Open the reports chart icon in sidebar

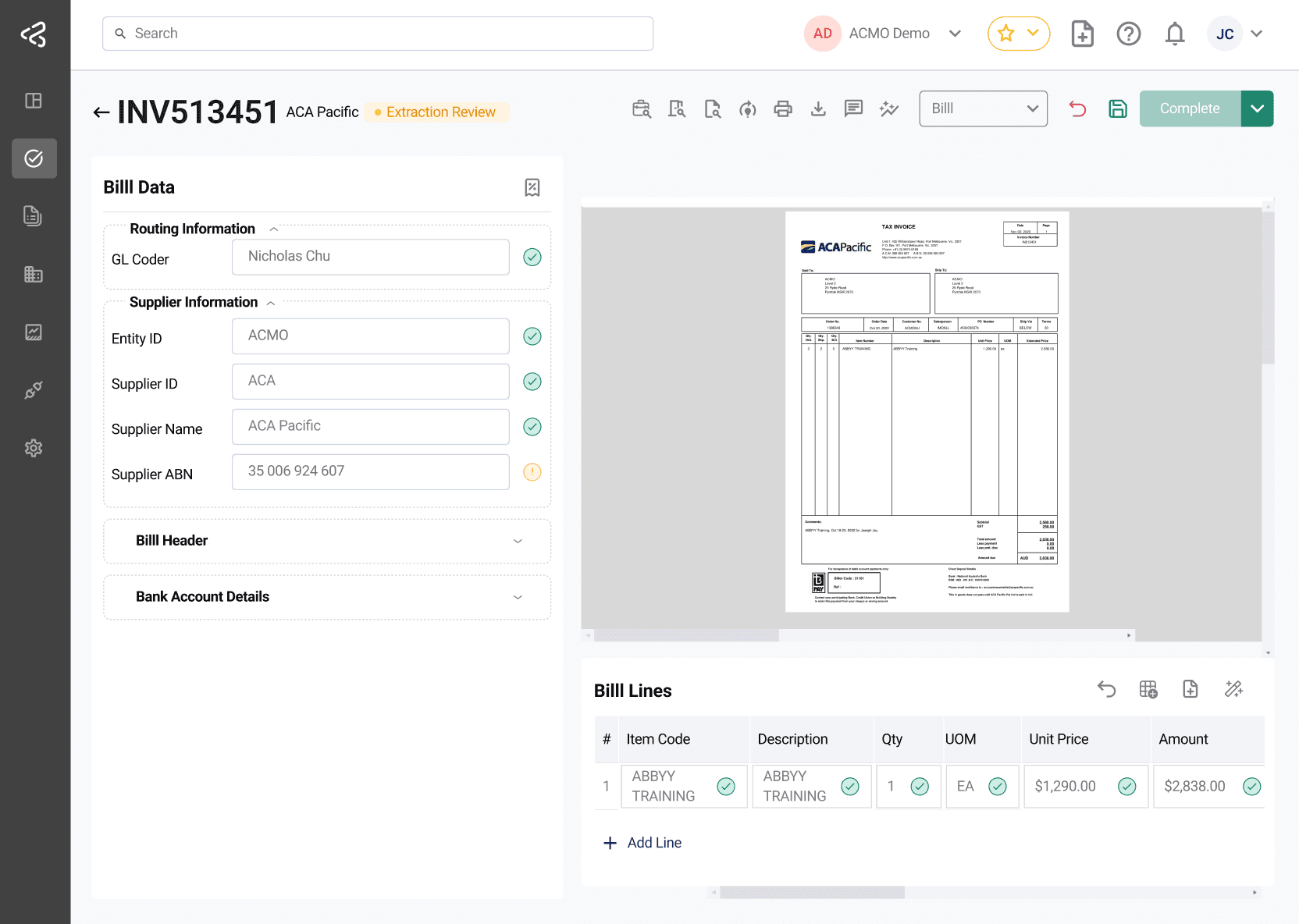pos(34,332)
